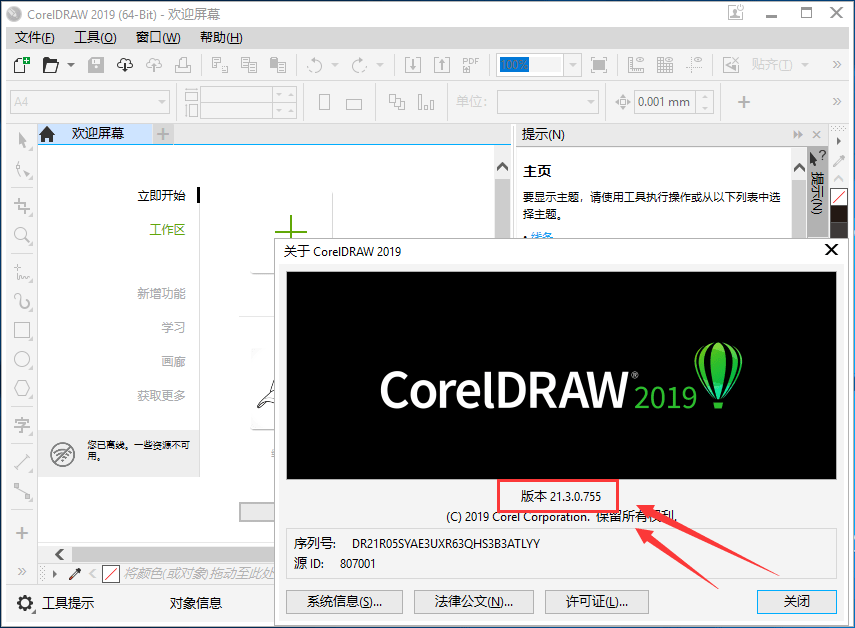Select the Shape tool
This screenshot has width=855, height=628.
click(x=22, y=170)
